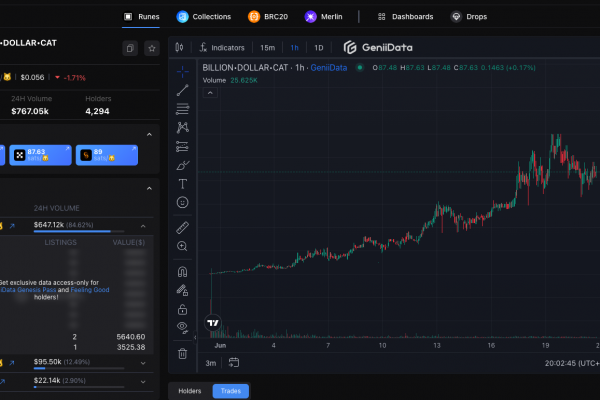Image resolution: width=600 pixels, height=400 pixels.
Task: Select the text annotation tool
Action: 183,184
